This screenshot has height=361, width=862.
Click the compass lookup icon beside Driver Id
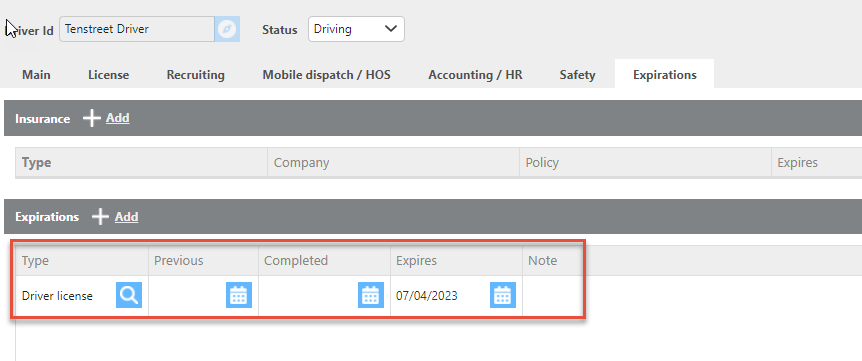click(x=227, y=29)
